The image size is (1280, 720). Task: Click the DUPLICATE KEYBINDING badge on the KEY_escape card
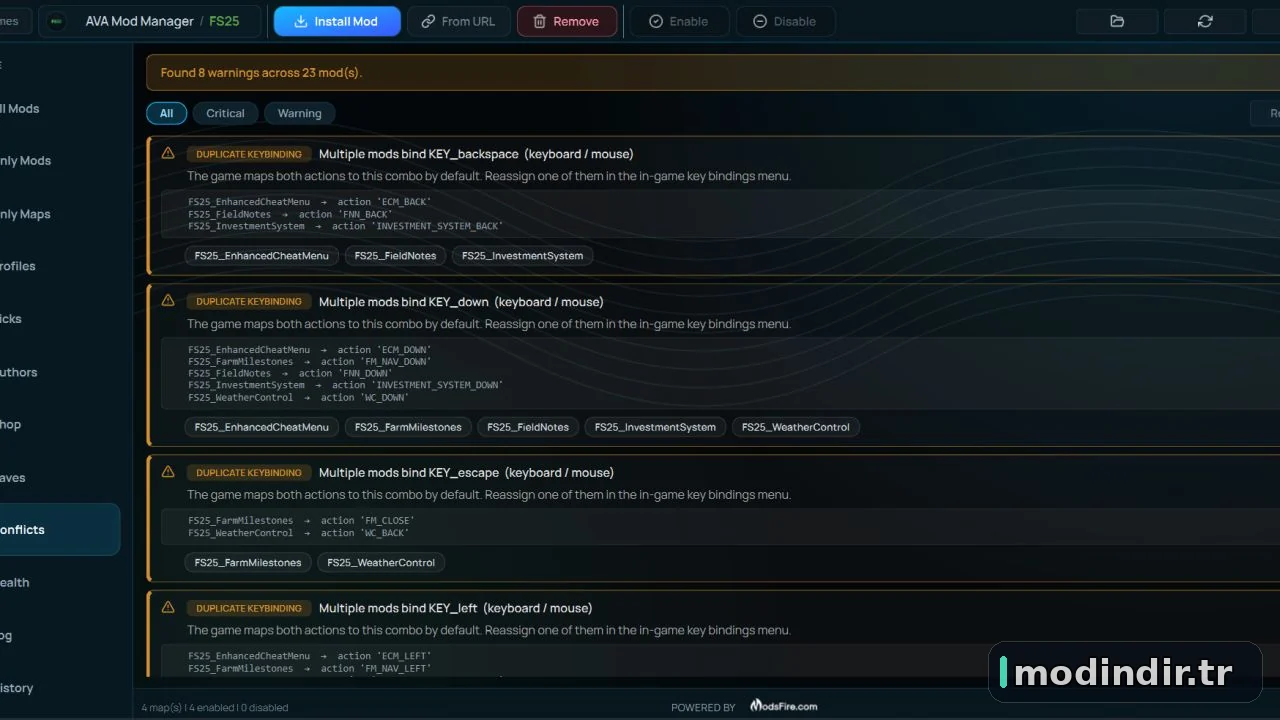pos(249,472)
